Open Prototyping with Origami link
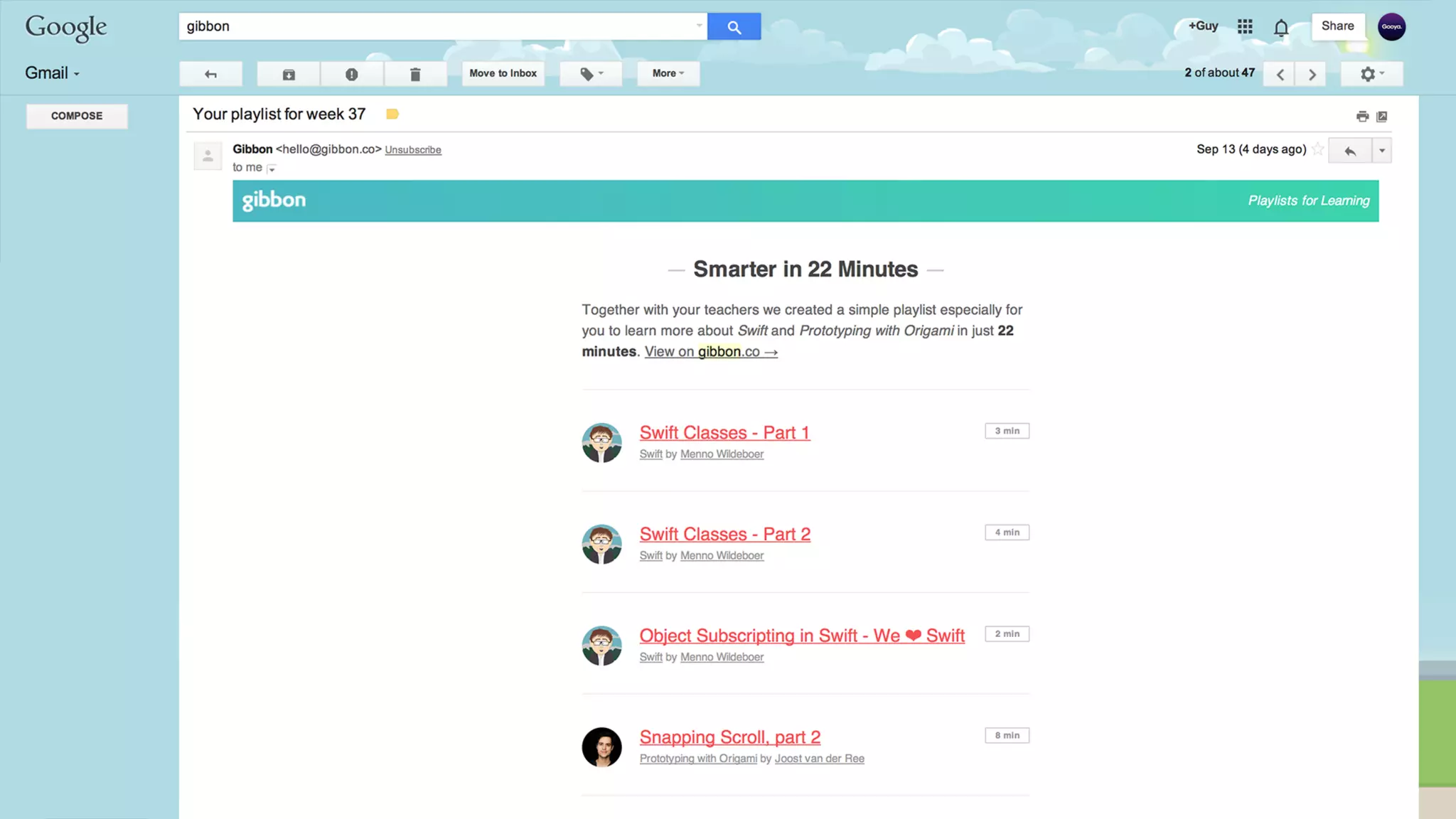The image size is (1456, 819). pyautogui.click(x=698, y=759)
